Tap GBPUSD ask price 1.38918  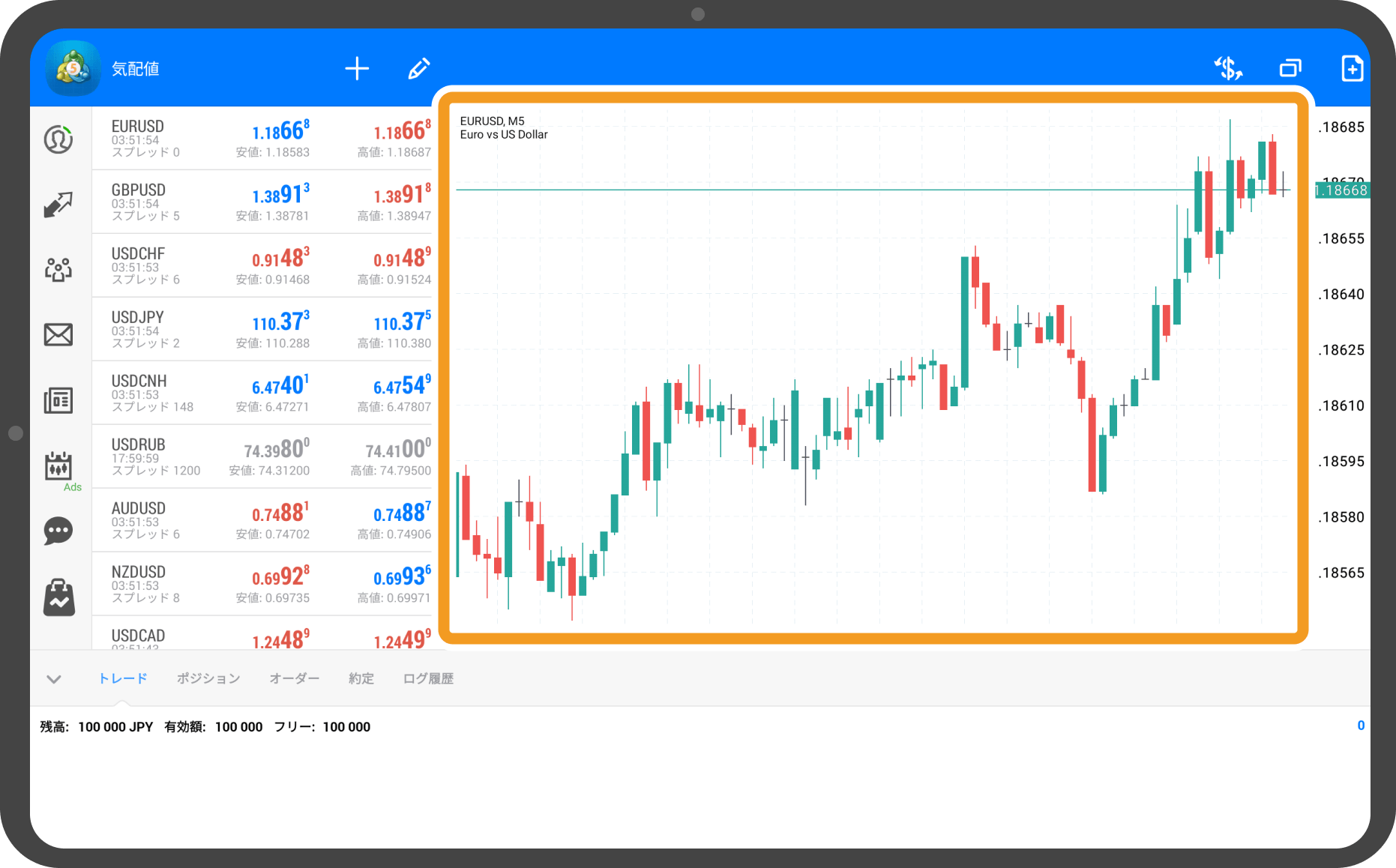tap(403, 195)
